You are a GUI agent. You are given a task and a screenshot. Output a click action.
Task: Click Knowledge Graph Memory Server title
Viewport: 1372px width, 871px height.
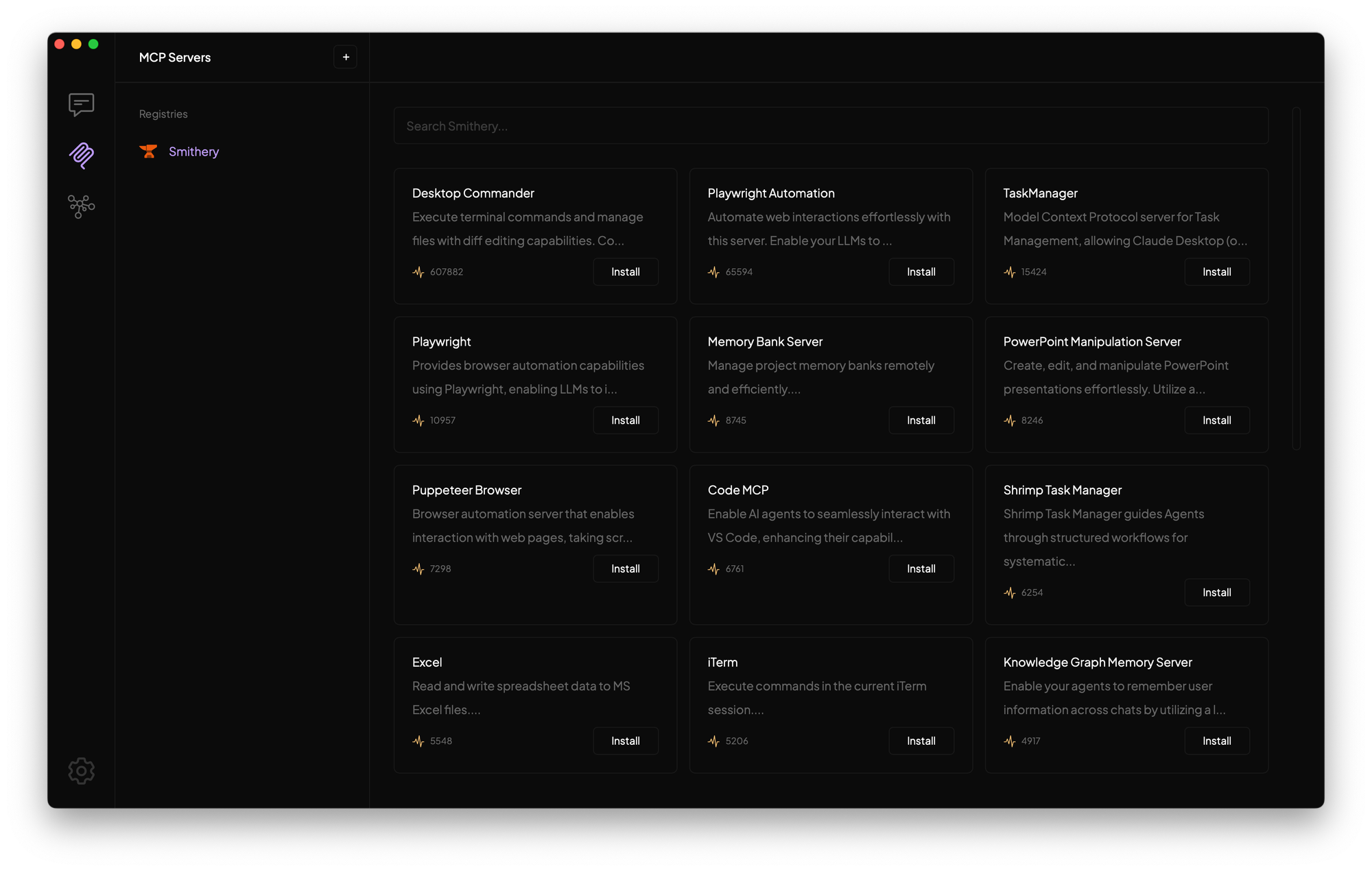(1098, 663)
